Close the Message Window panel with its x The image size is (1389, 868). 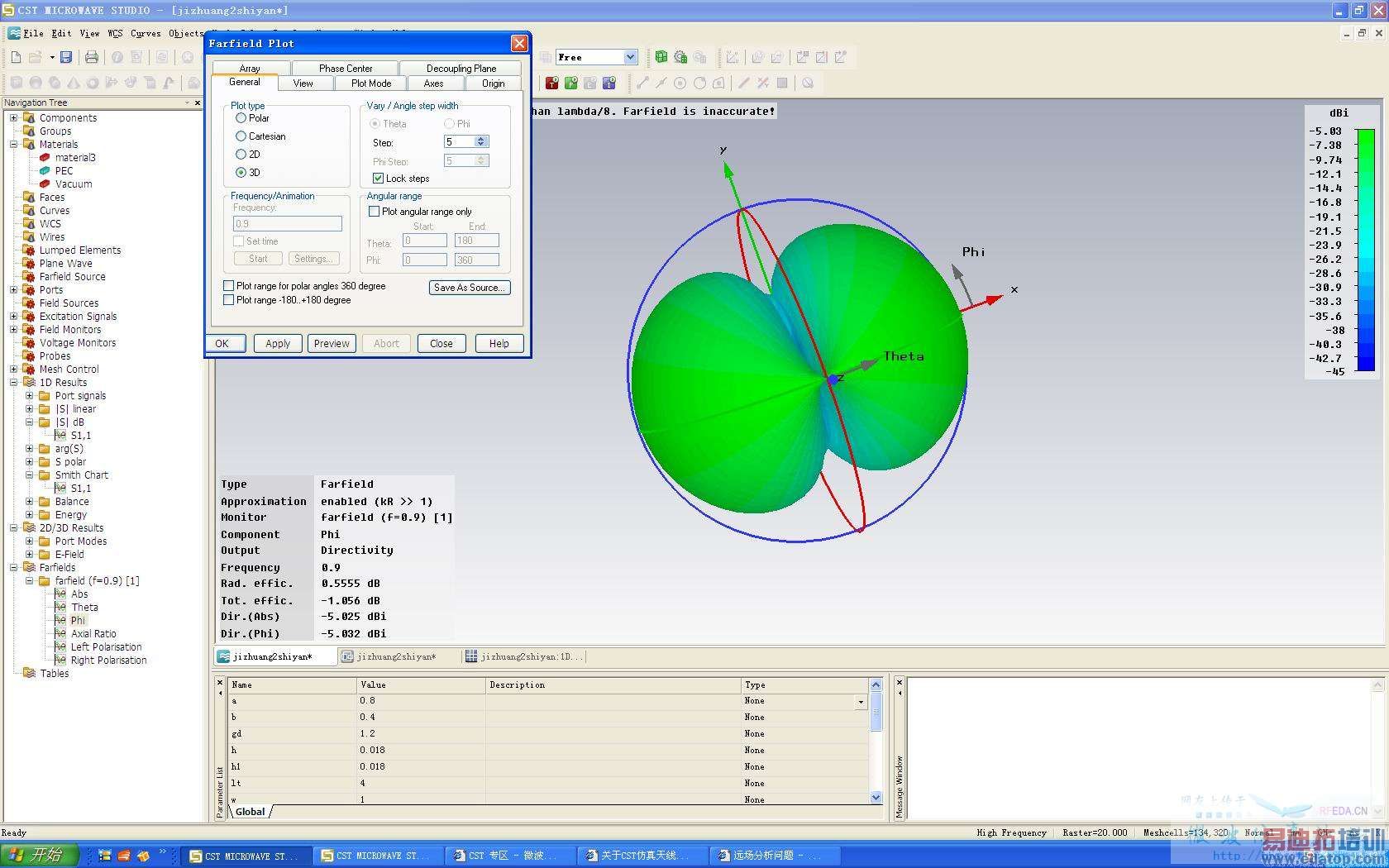coord(900,683)
